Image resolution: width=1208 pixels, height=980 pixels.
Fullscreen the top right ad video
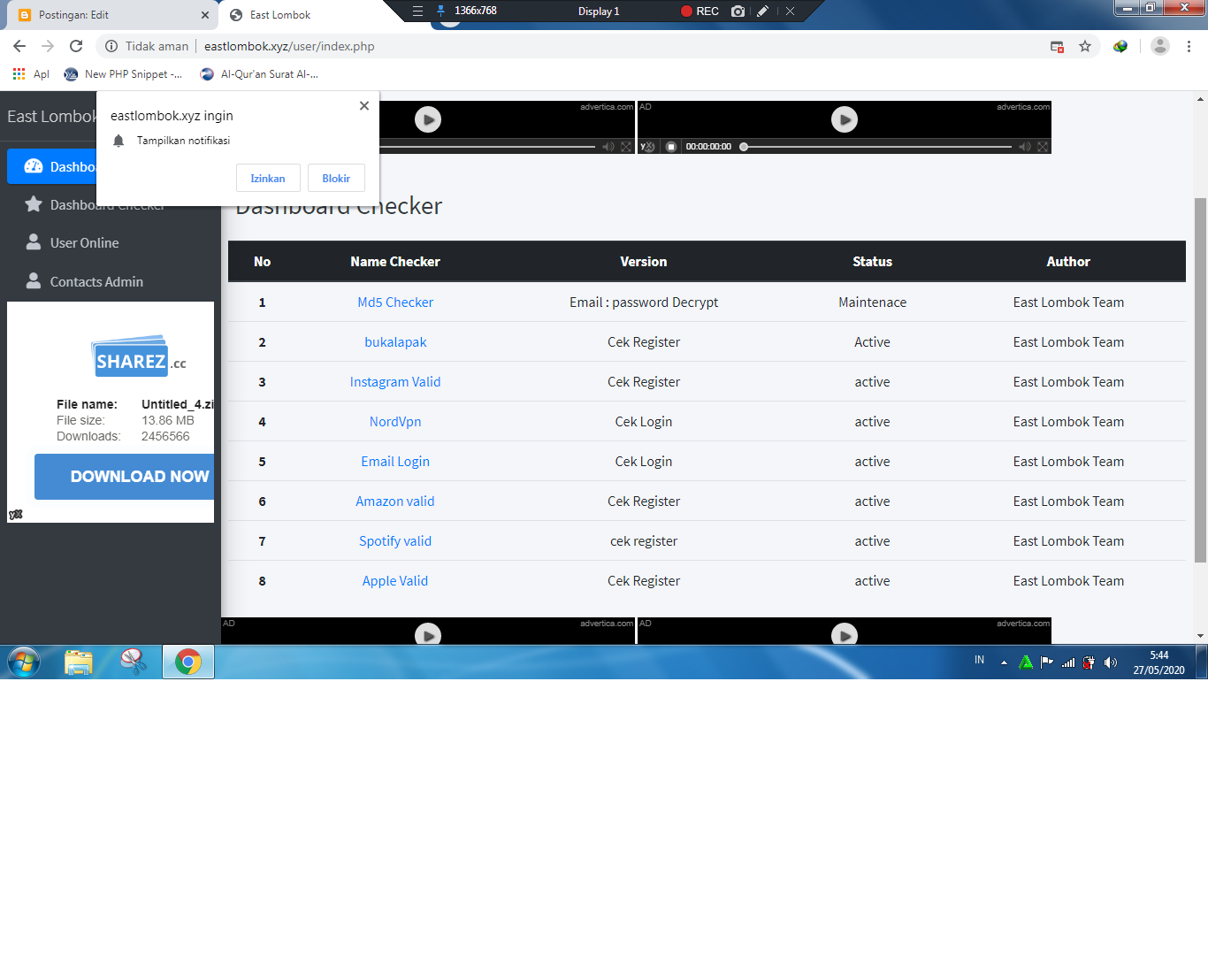(x=1043, y=147)
